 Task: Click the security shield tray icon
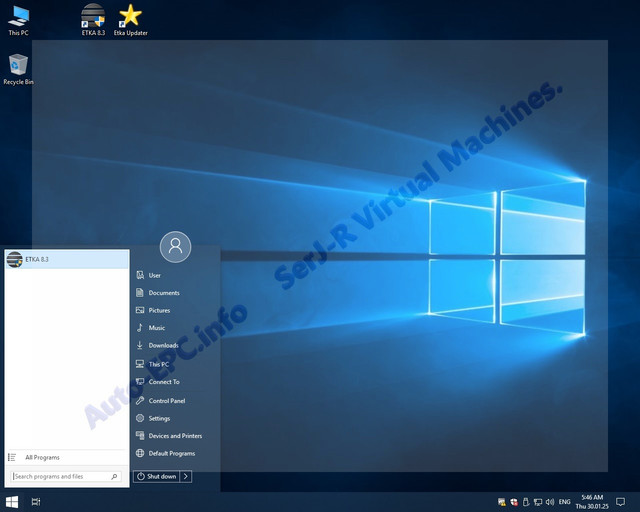[514, 502]
